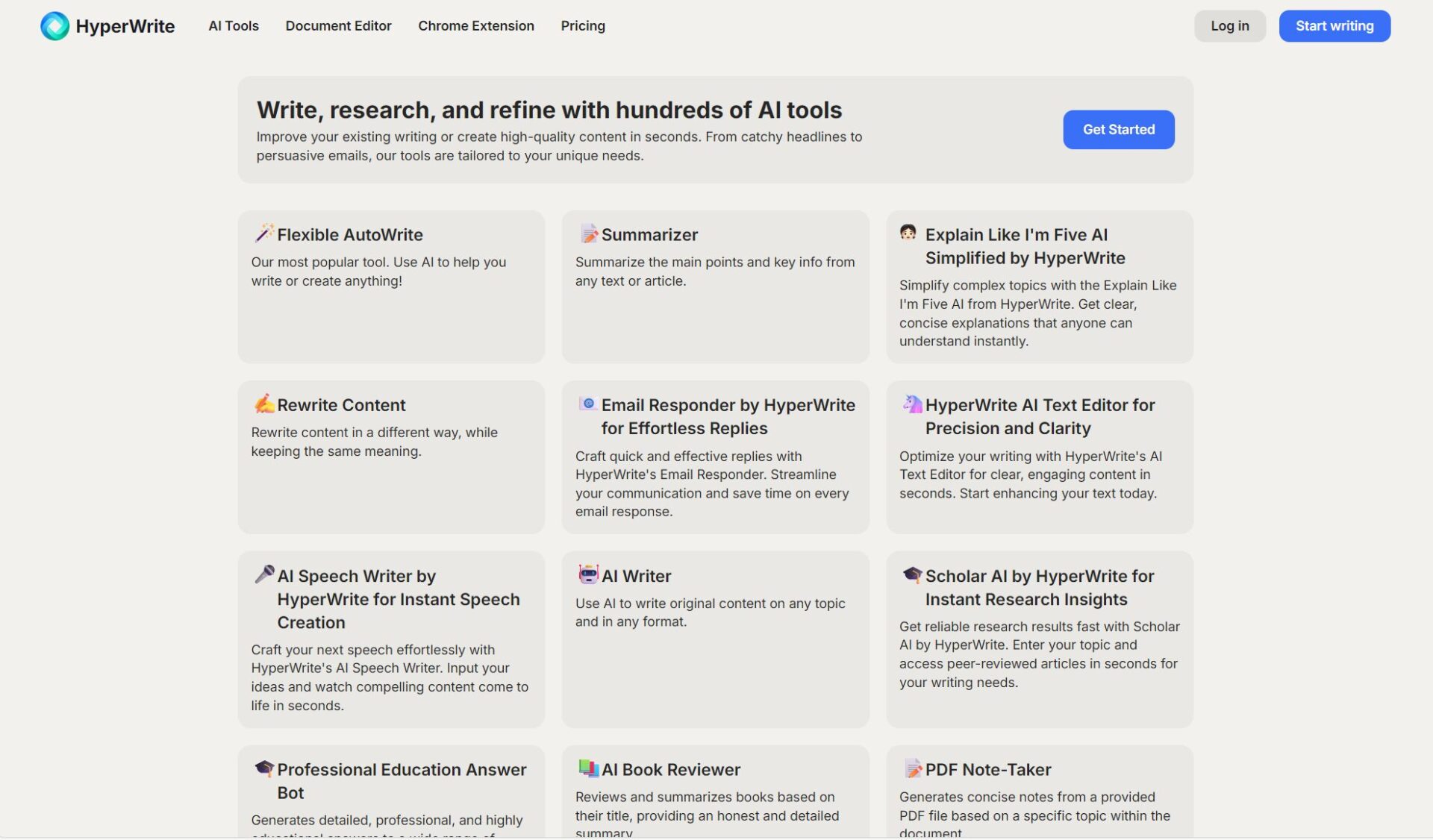
Task: Click the writing hand icon on Rewrite Content
Action: click(263, 404)
